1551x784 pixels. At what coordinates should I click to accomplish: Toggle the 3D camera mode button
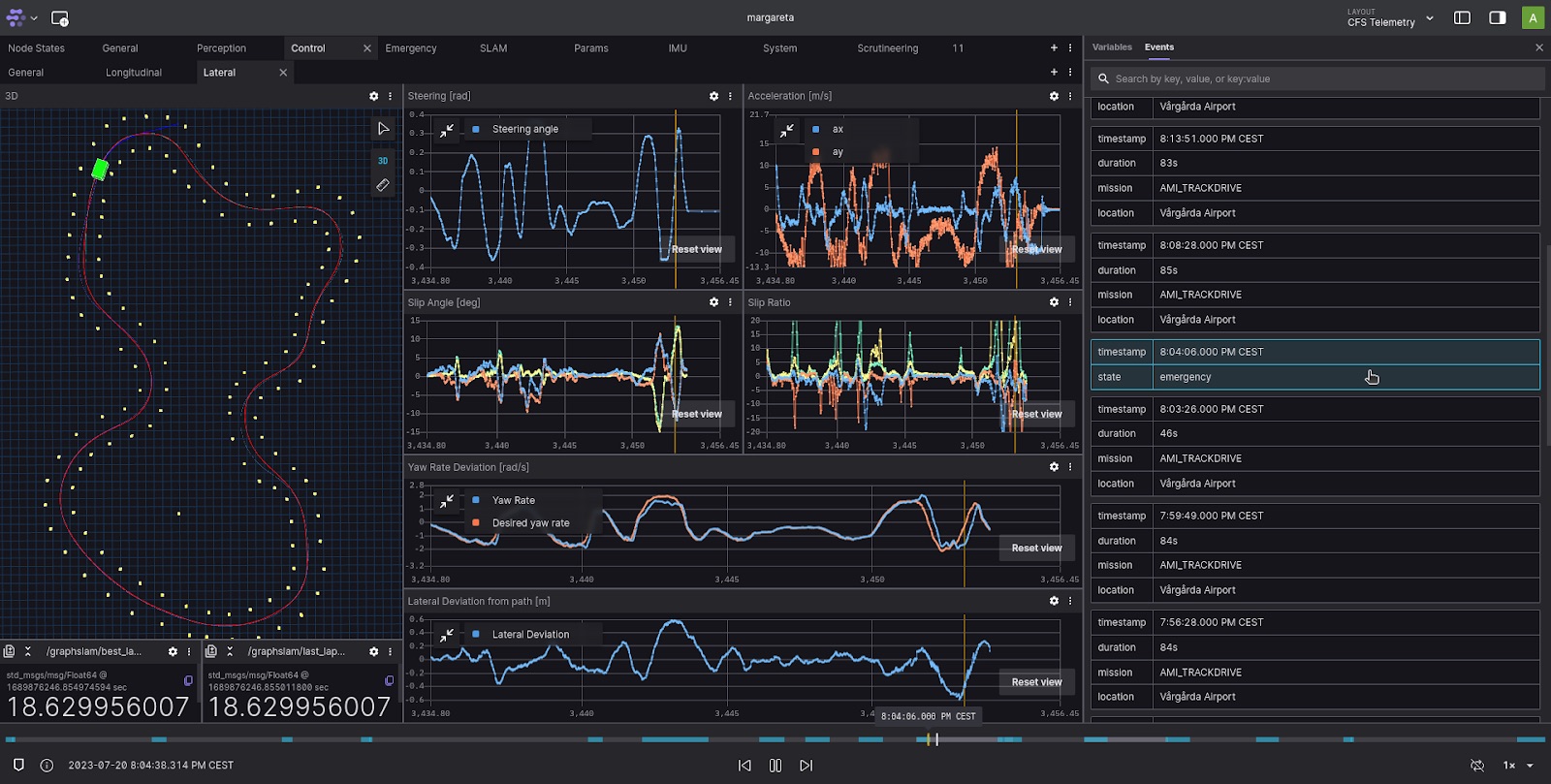pos(383,161)
